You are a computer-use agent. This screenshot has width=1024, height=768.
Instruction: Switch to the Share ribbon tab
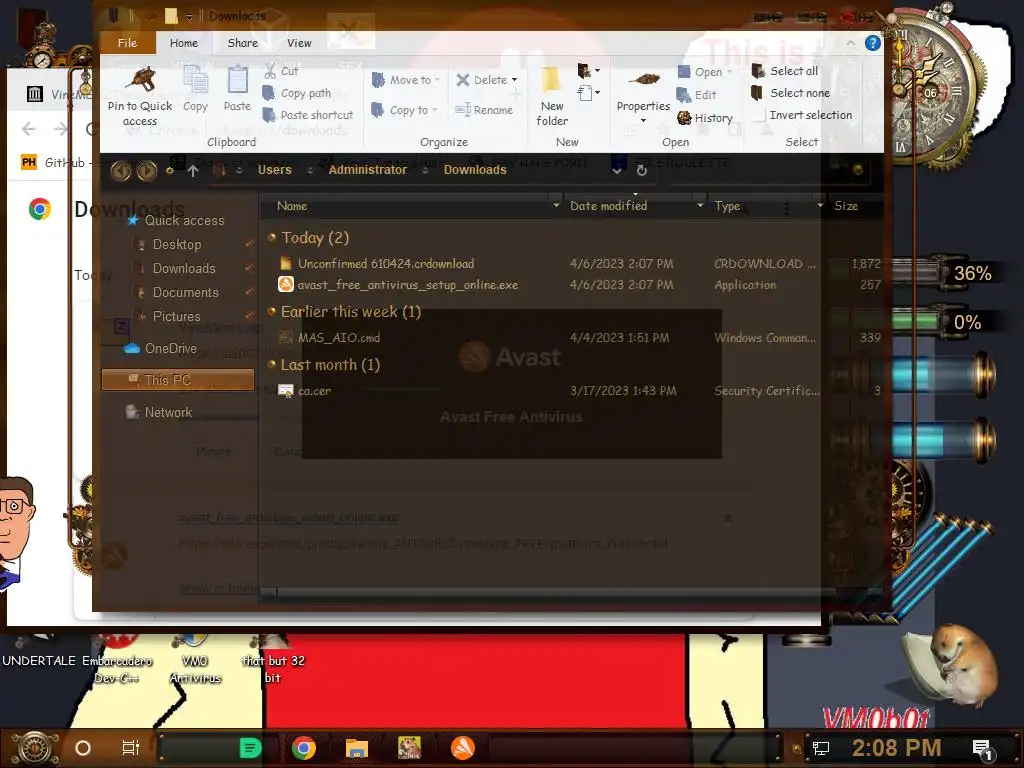pos(242,43)
